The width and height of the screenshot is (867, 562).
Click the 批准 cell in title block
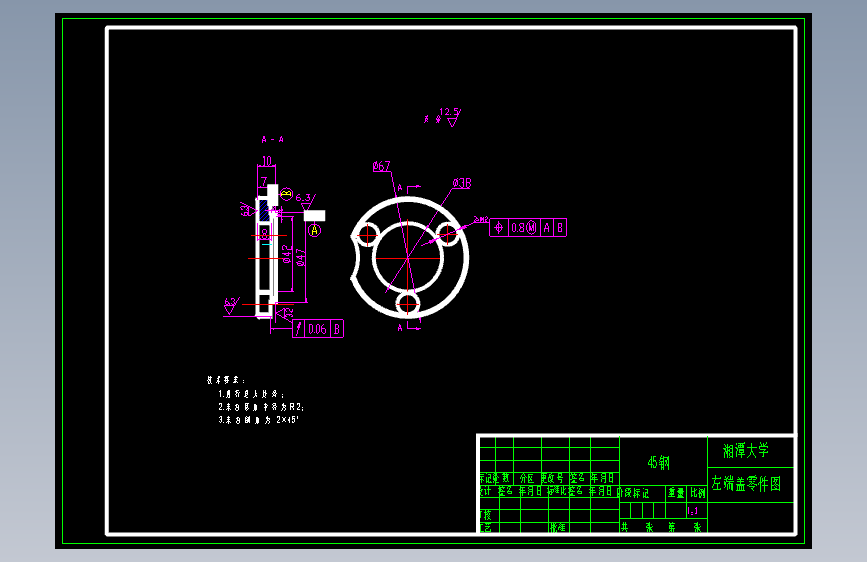[x=557, y=527]
